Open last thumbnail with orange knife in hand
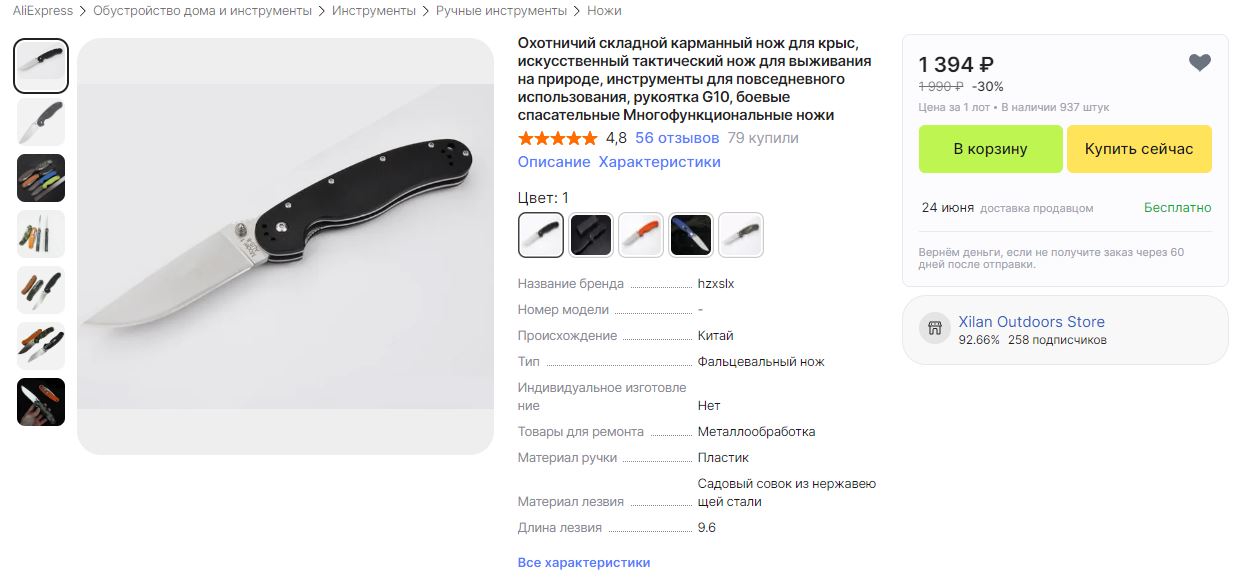The width and height of the screenshot is (1237, 587). tap(41, 402)
